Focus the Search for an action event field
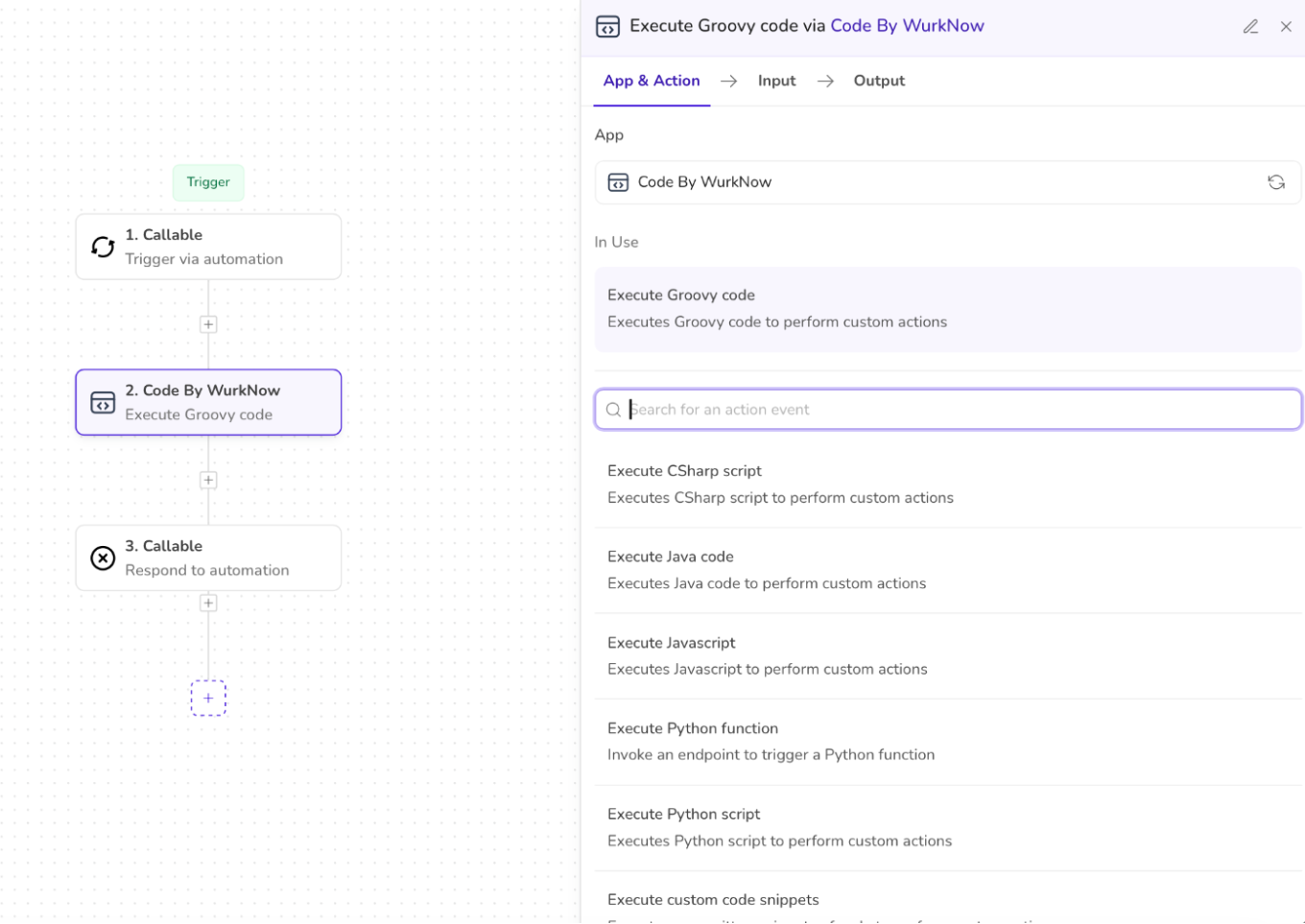The image size is (1305, 924). pos(948,410)
